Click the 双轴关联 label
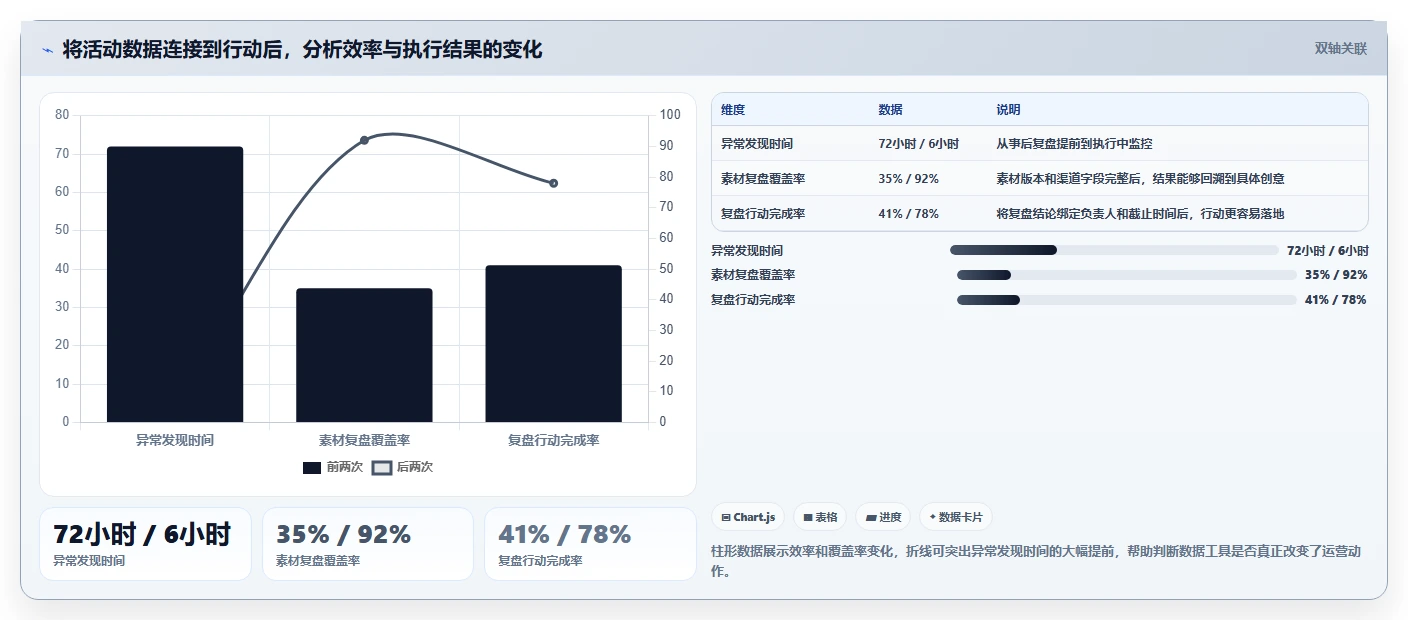The width and height of the screenshot is (1408, 620). pos(1340,48)
